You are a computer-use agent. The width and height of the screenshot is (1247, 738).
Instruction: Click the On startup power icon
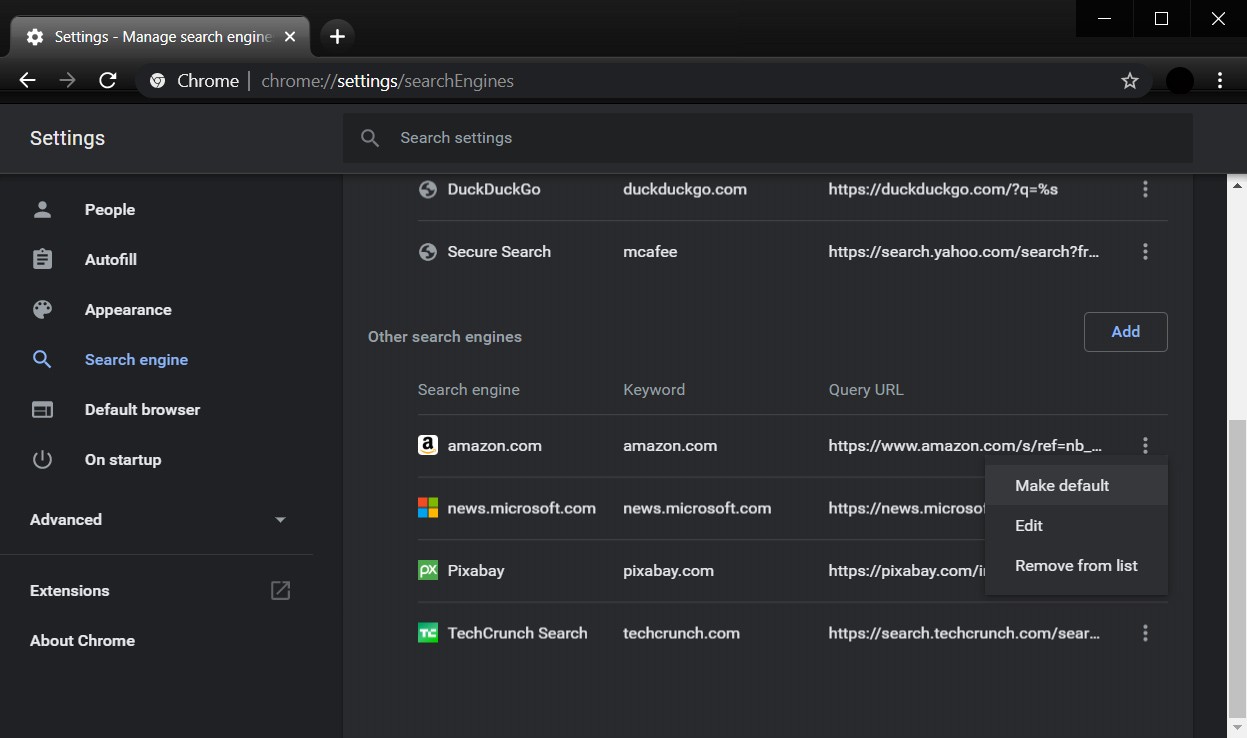click(42, 459)
